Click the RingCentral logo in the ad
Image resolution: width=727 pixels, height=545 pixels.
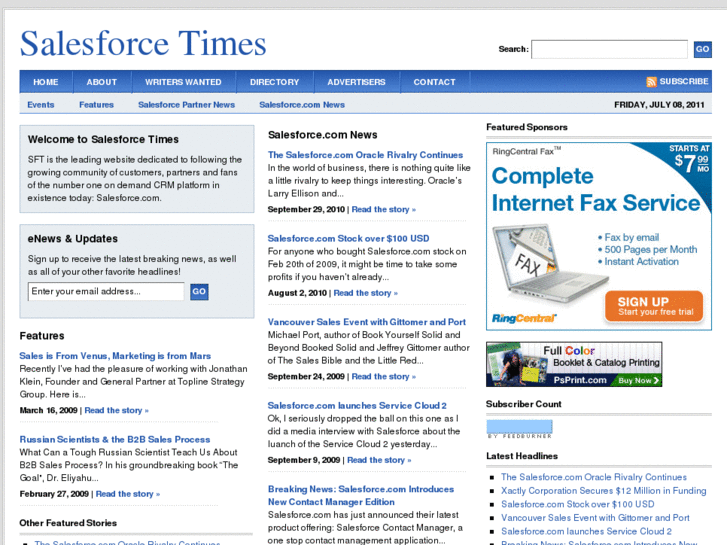coord(524,318)
